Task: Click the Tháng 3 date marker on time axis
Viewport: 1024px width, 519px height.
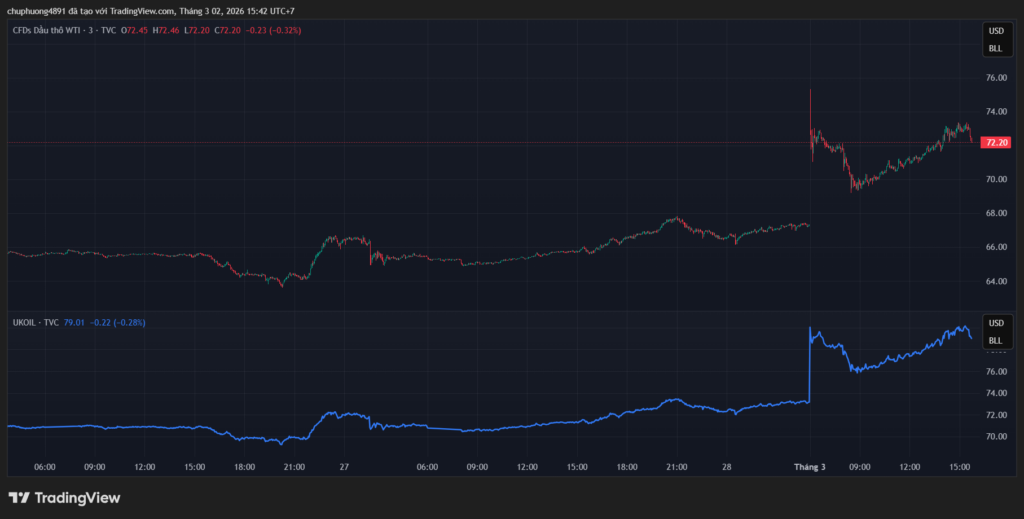Action: [x=809, y=466]
